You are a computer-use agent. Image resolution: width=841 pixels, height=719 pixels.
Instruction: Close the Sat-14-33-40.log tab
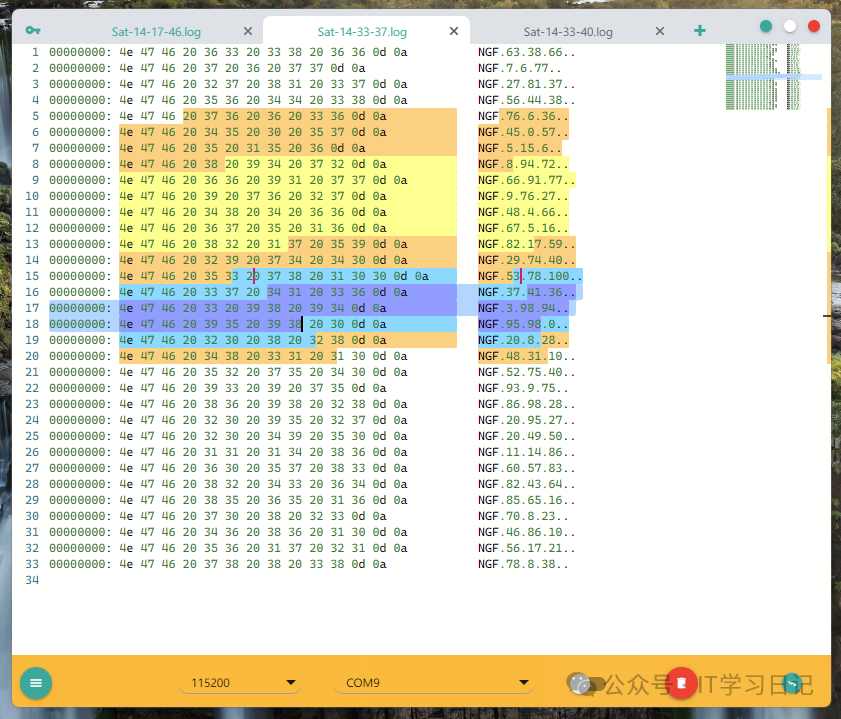point(659,32)
